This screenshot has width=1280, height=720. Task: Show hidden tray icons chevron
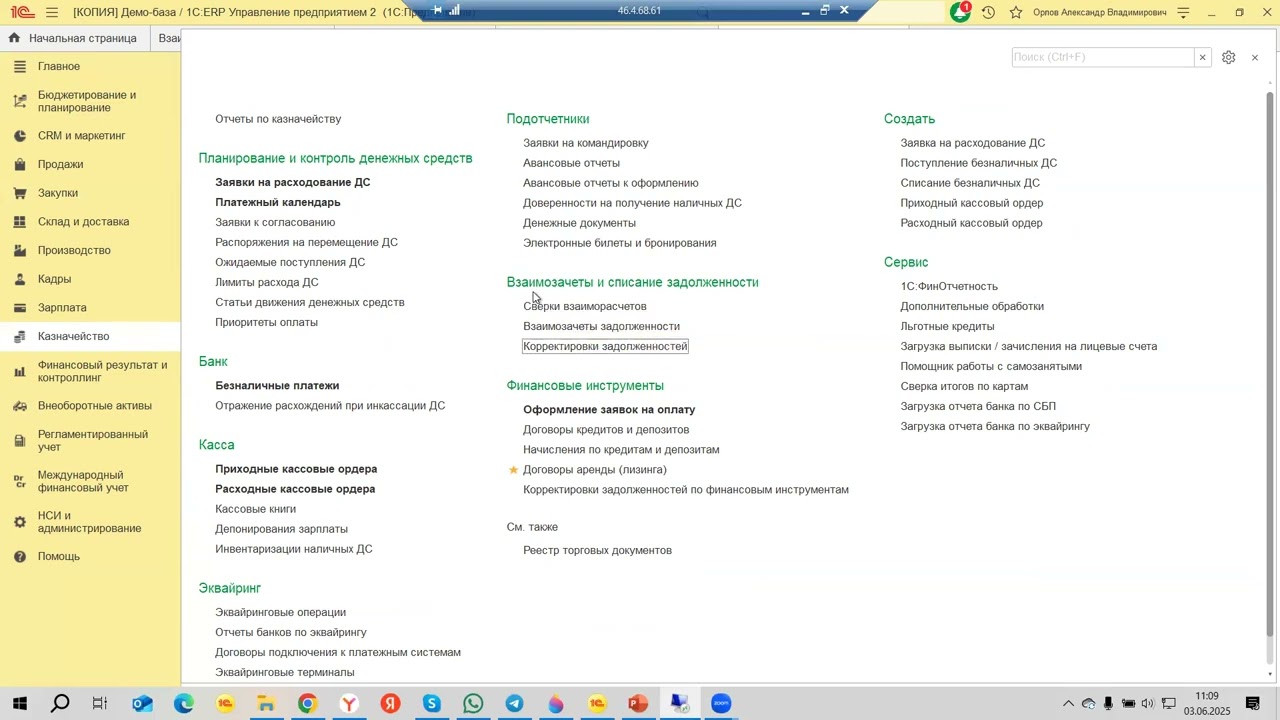click(1068, 704)
